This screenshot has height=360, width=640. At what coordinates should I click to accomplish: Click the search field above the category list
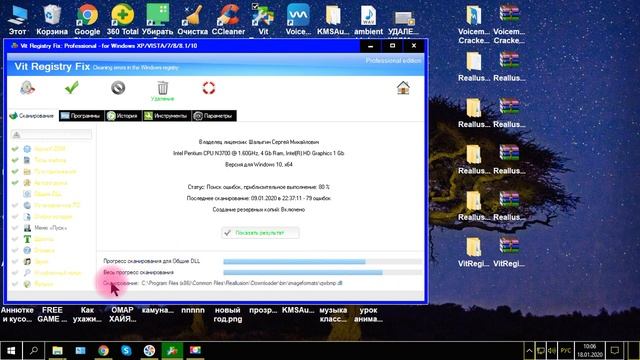[x=51, y=134]
